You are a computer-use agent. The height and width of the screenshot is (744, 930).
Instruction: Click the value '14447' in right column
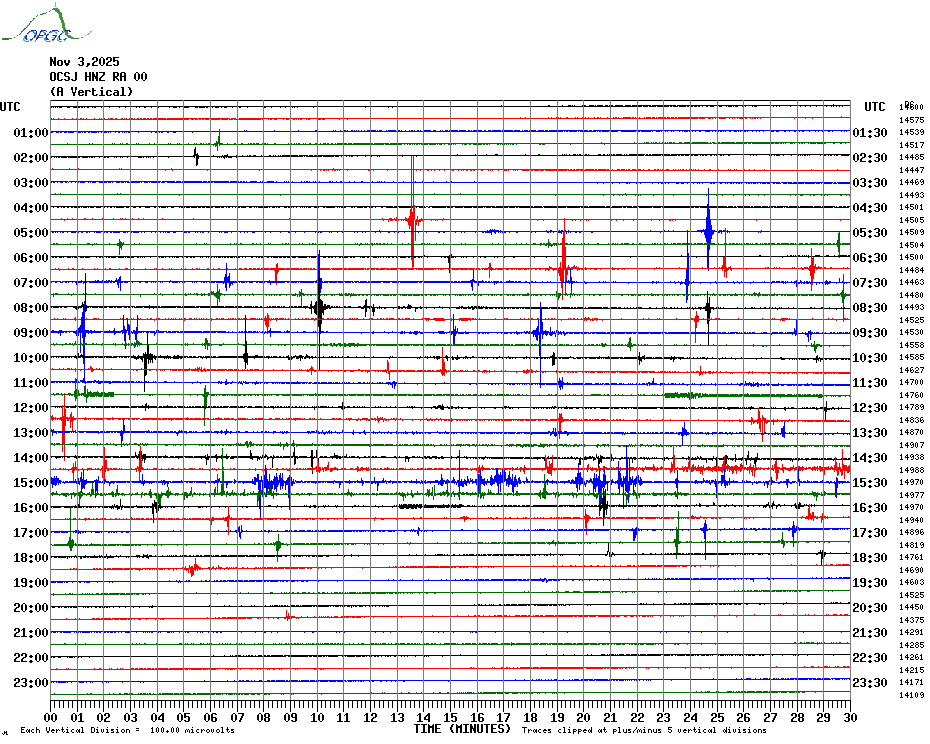pyautogui.click(x=912, y=170)
